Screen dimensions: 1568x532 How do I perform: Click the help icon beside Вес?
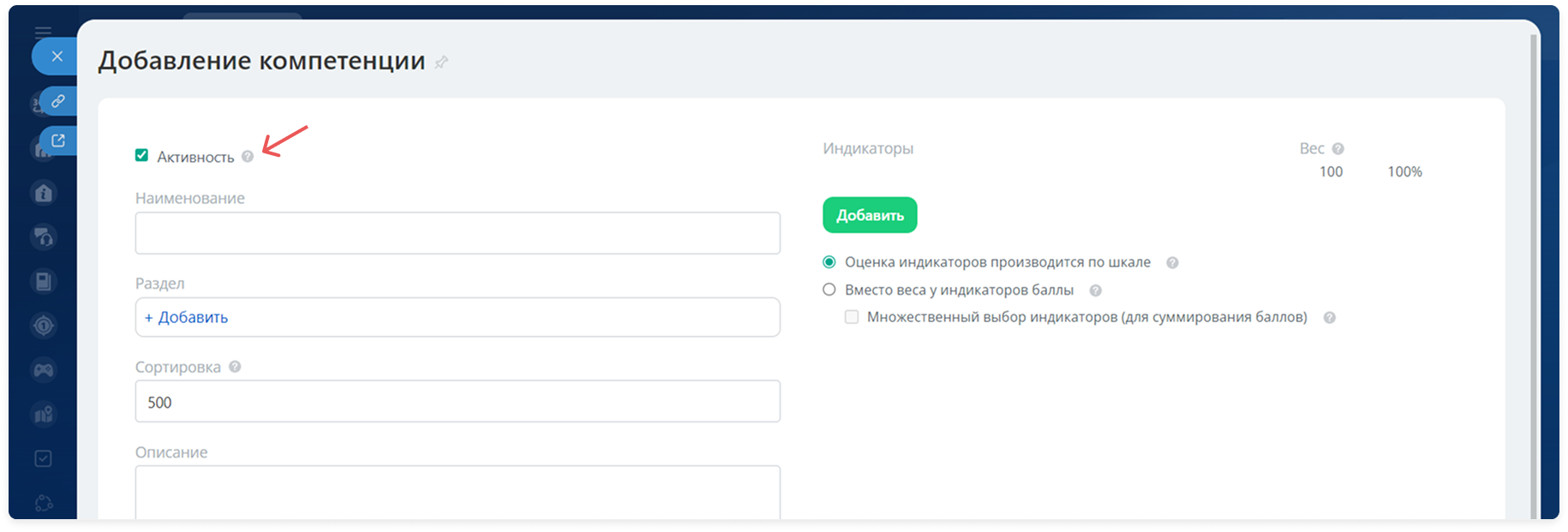(x=1338, y=149)
